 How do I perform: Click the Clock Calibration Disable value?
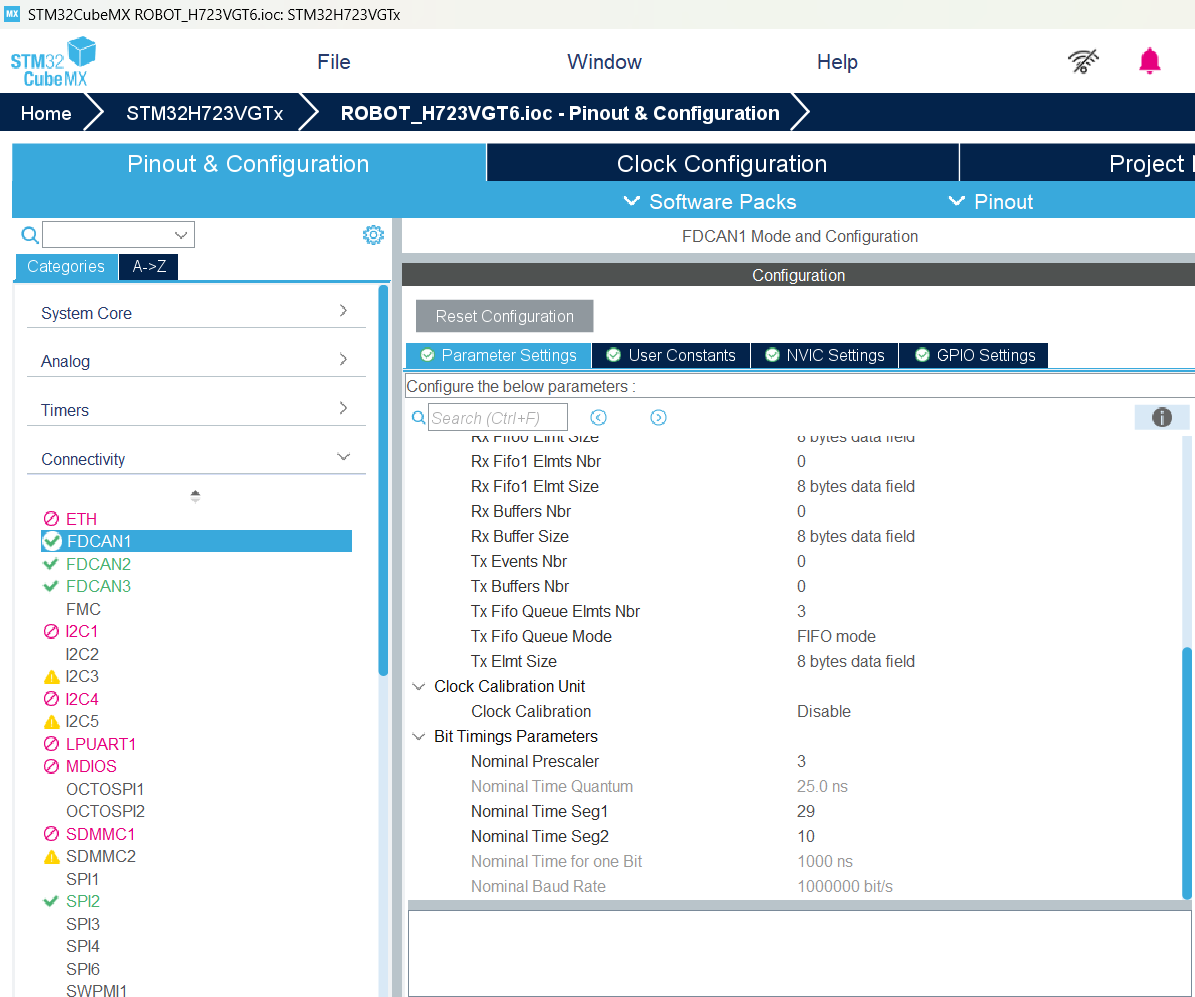pos(824,711)
